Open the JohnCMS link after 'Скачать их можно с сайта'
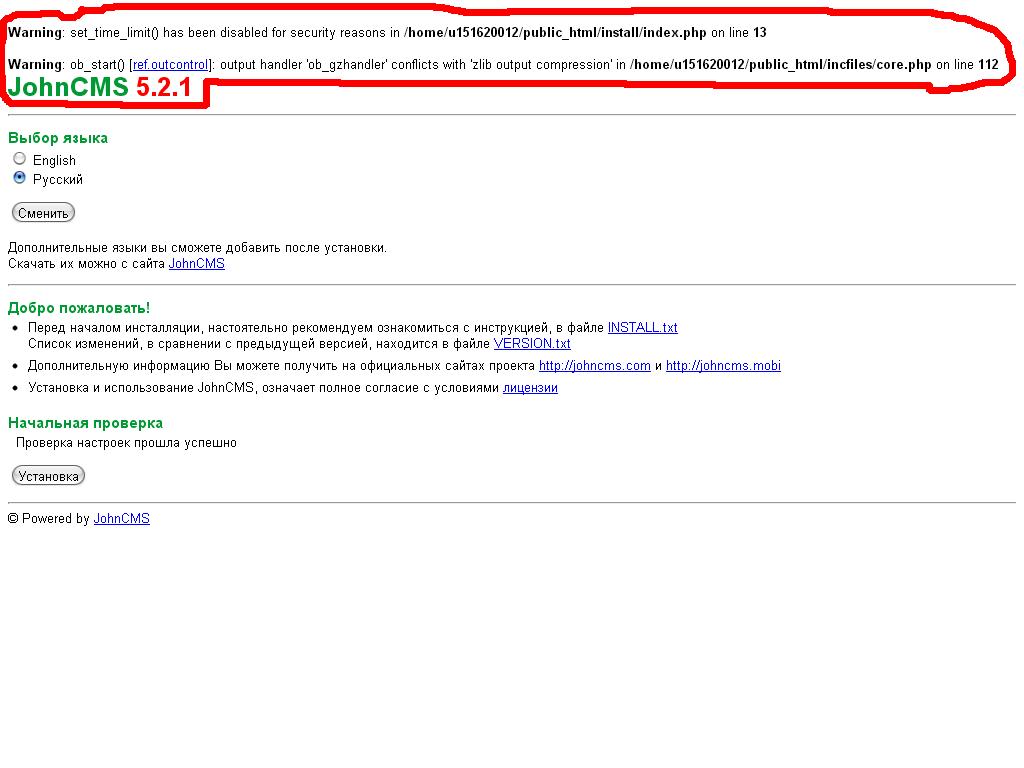The height and width of the screenshot is (768, 1024). [x=197, y=264]
